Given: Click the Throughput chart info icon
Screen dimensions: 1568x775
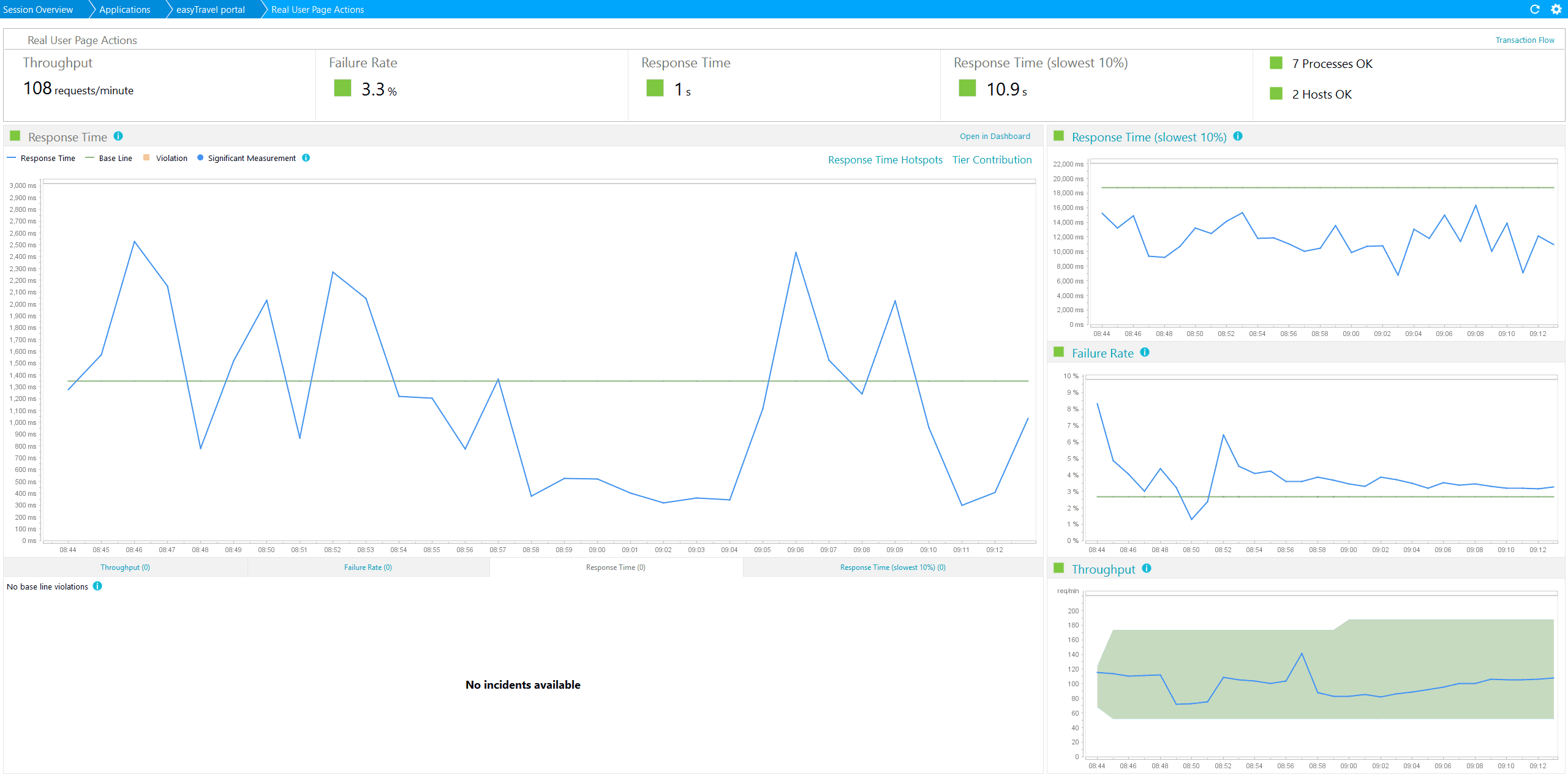Looking at the screenshot, I should tap(1147, 568).
